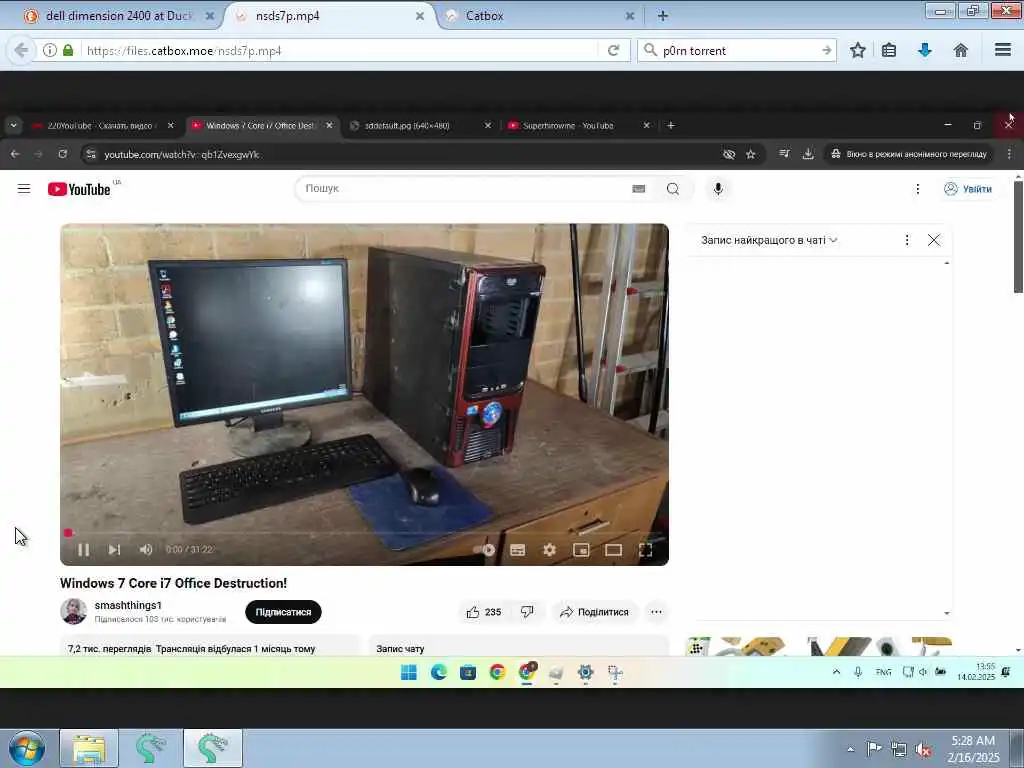Open Firefox bookmarks list icon
1024x768 pixels.
(889, 50)
